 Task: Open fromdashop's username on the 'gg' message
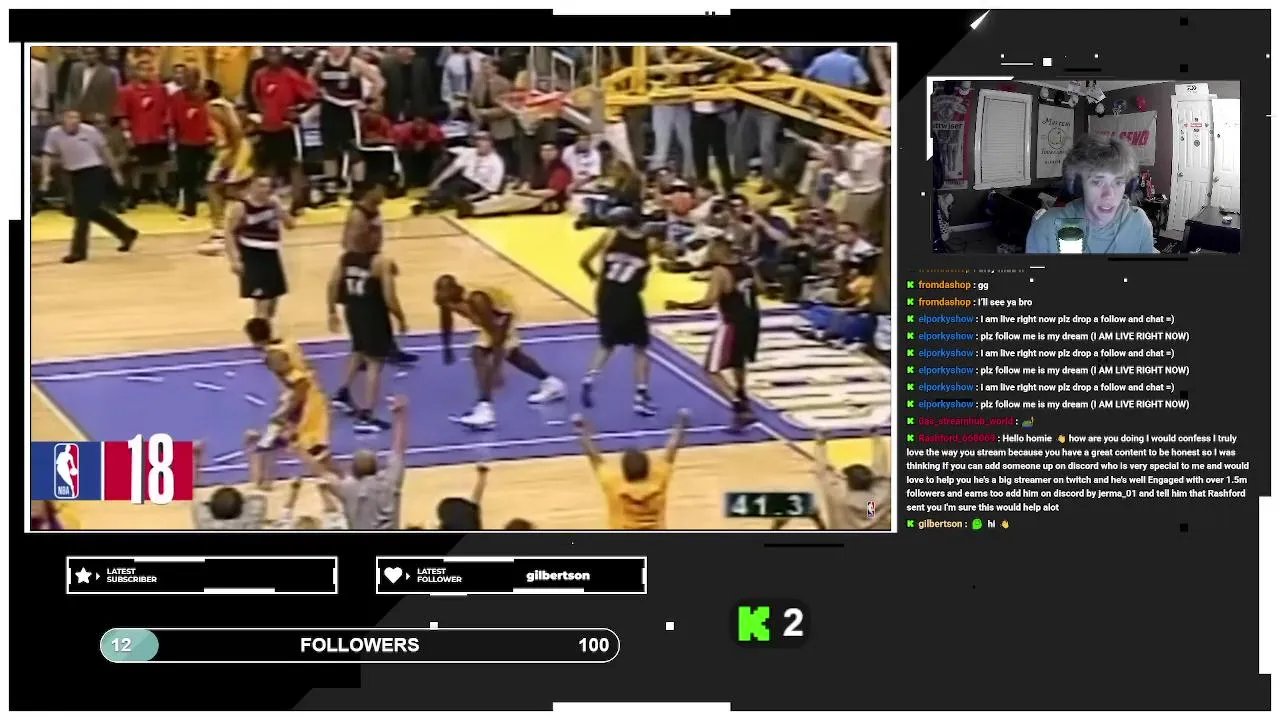pyautogui.click(x=944, y=285)
